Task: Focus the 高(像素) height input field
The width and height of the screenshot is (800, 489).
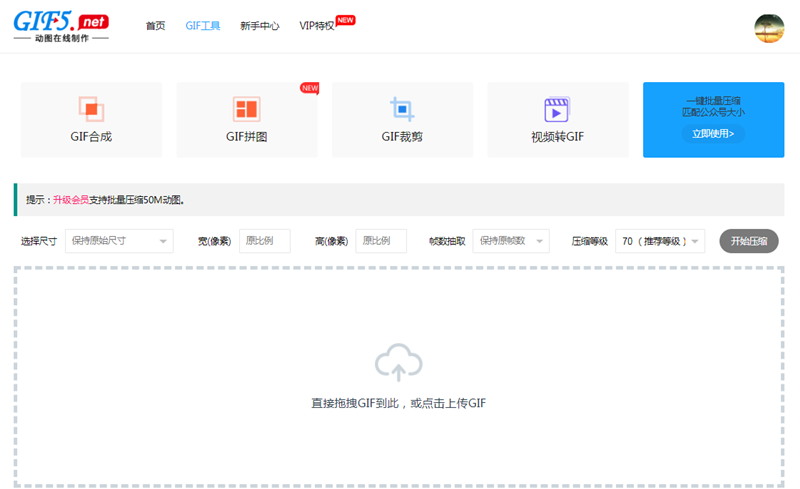Action: coord(381,241)
